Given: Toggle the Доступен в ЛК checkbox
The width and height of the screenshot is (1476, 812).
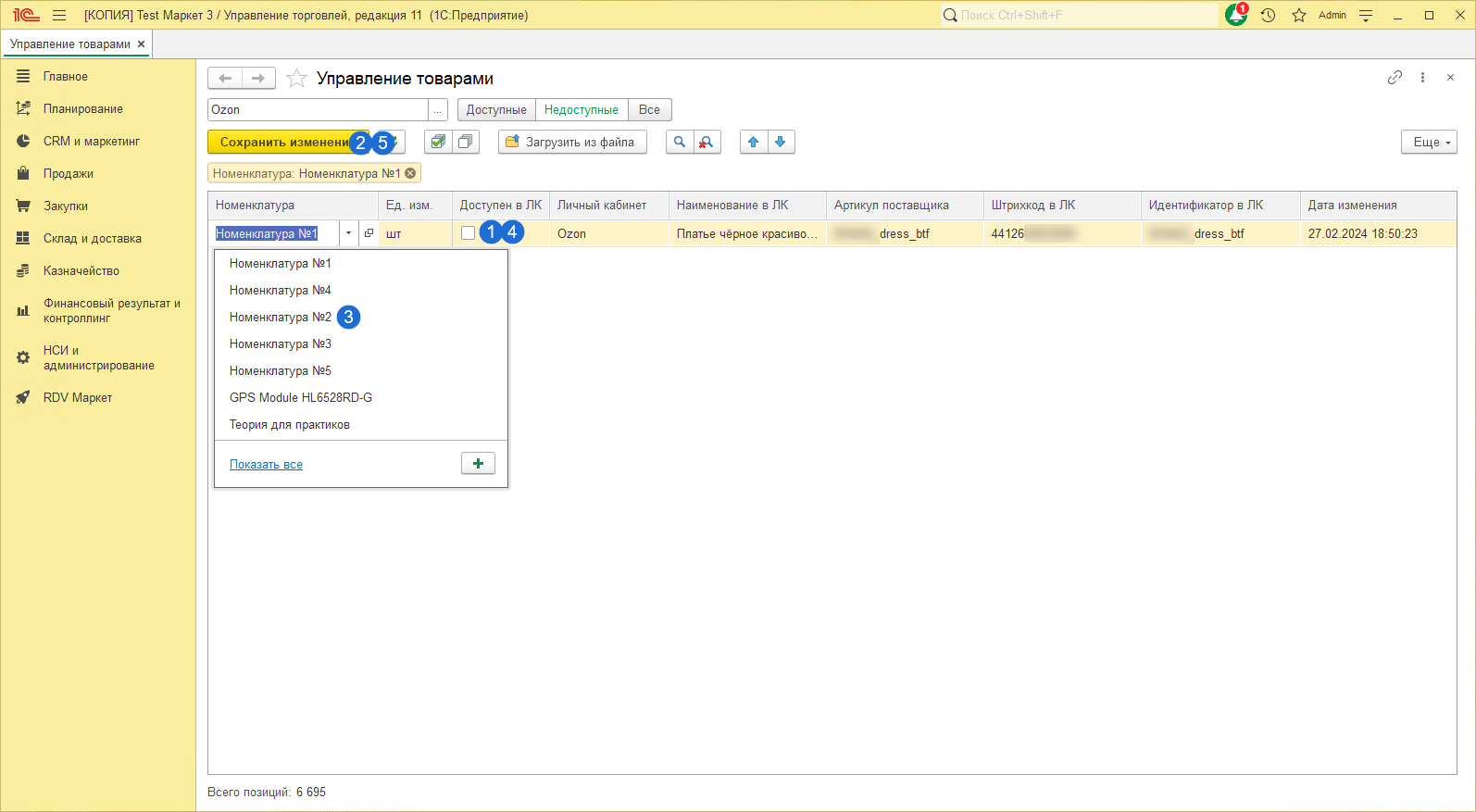Looking at the screenshot, I should [x=468, y=233].
